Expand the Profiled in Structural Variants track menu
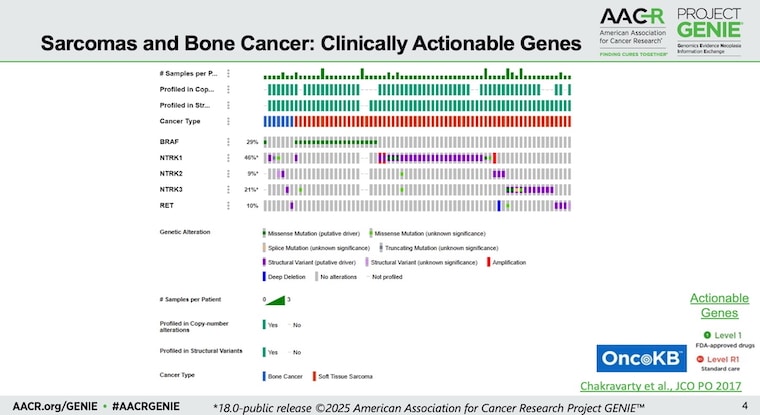 [x=229, y=105]
